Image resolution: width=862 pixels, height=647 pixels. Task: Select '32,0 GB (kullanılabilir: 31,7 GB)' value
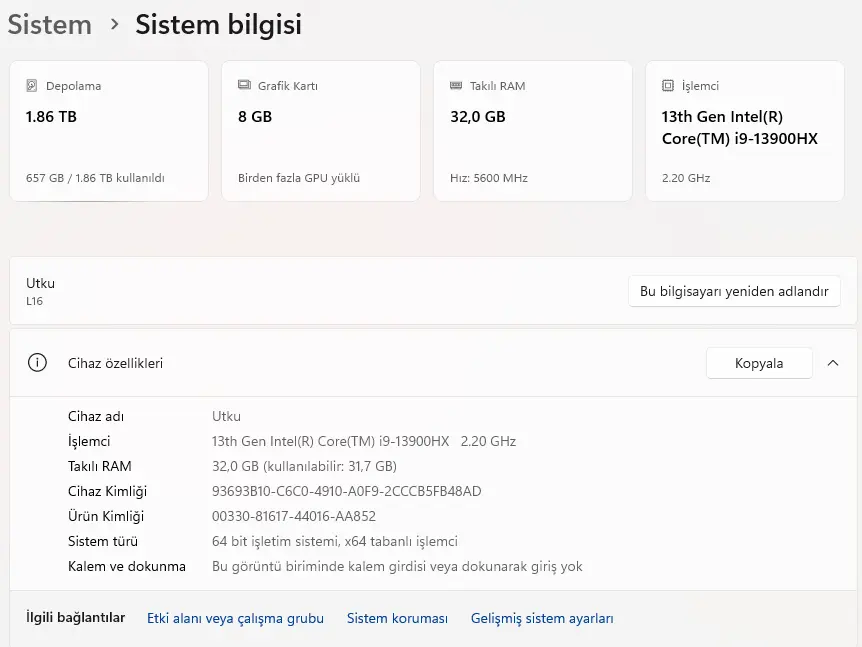pos(304,466)
